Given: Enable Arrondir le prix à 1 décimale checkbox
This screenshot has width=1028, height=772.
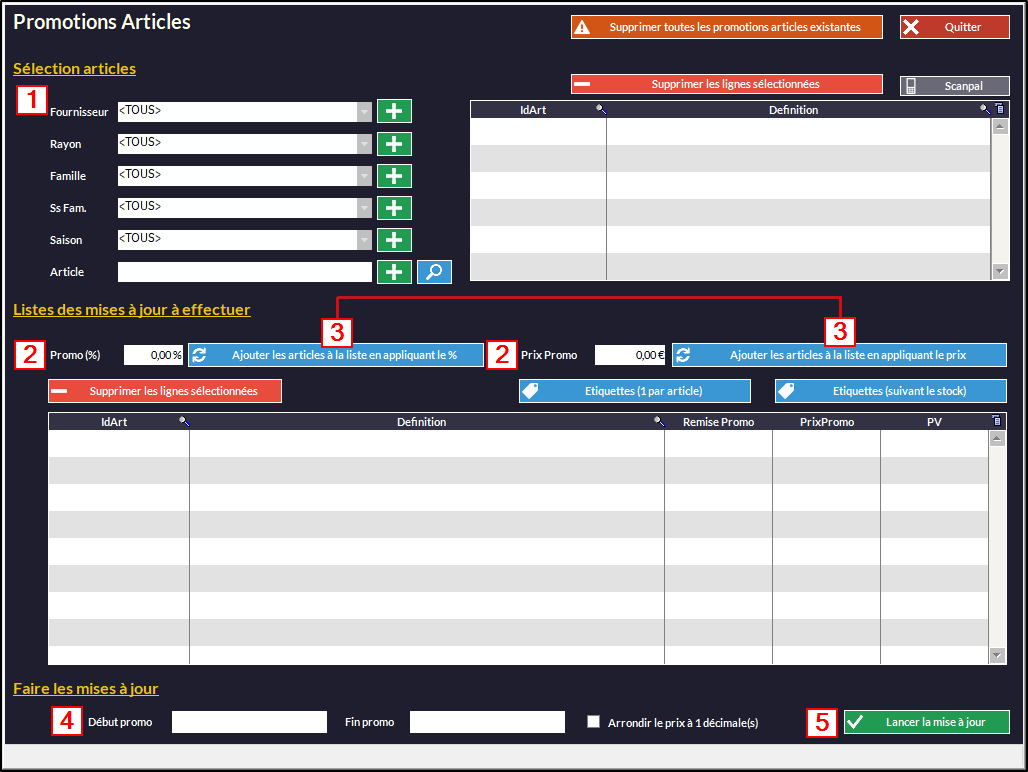Looking at the screenshot, I should point(594,722).
